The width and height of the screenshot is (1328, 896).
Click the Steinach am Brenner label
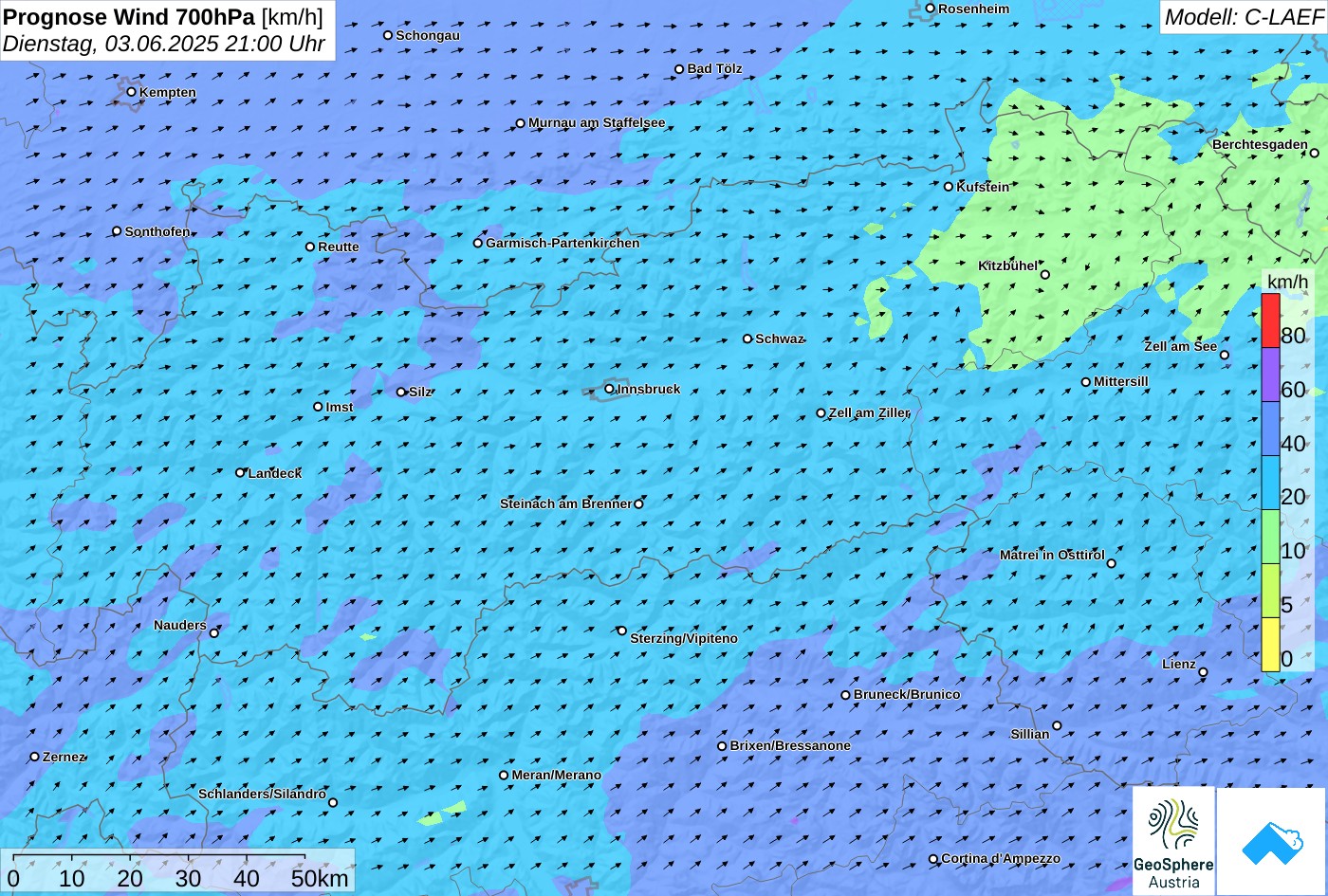[x=565, y=503]
